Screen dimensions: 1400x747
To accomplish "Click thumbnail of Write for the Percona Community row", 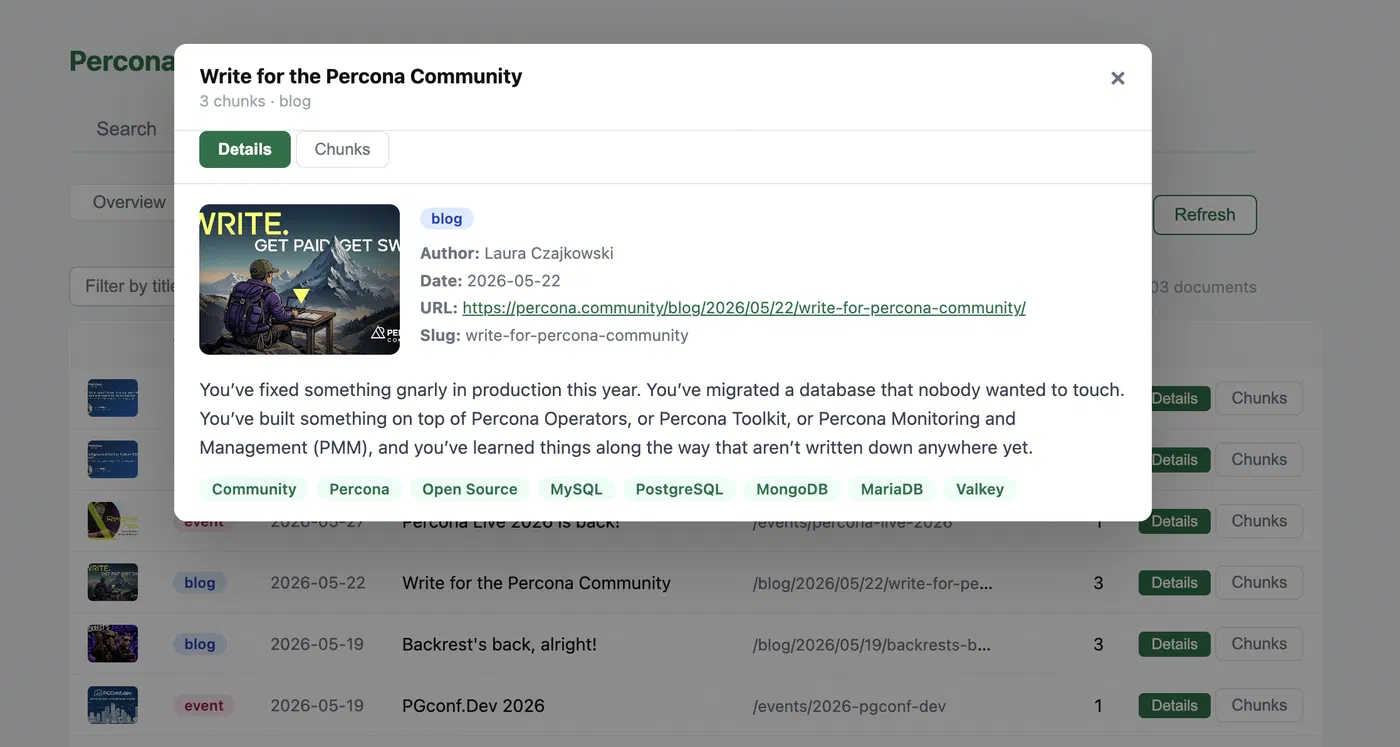I will pos(112,582).
